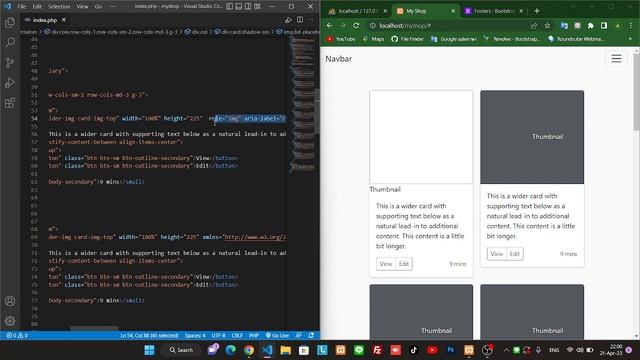Select the index.php editor tab
Image resolution: width=640 pixels, height=360 pixels.
[x=45, y=20]
